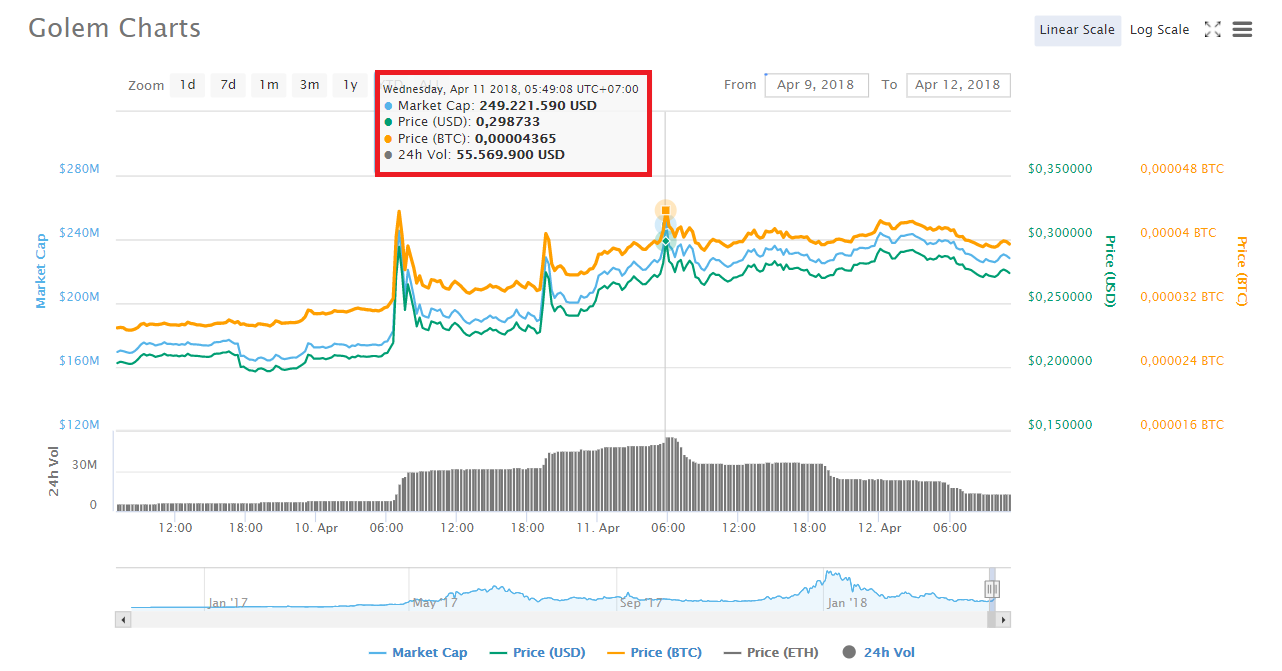Click the $240M axis label
The height and width of the screenshot is (671, 1282).
tap(80, 233)
